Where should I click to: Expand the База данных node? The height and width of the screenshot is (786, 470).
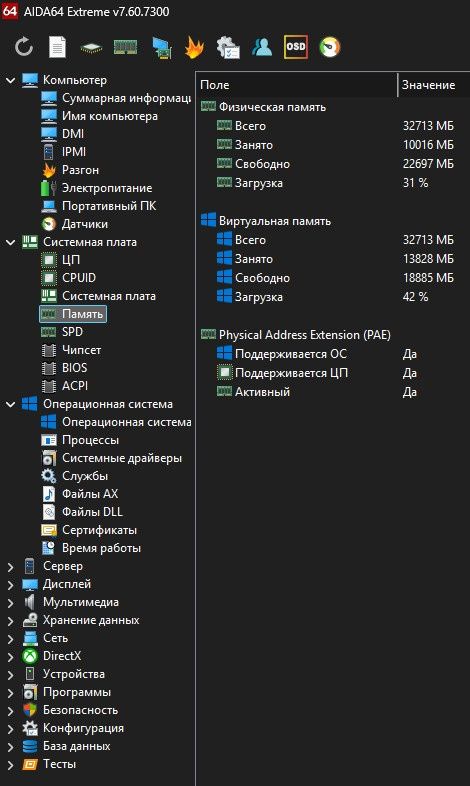coord(11,747)
